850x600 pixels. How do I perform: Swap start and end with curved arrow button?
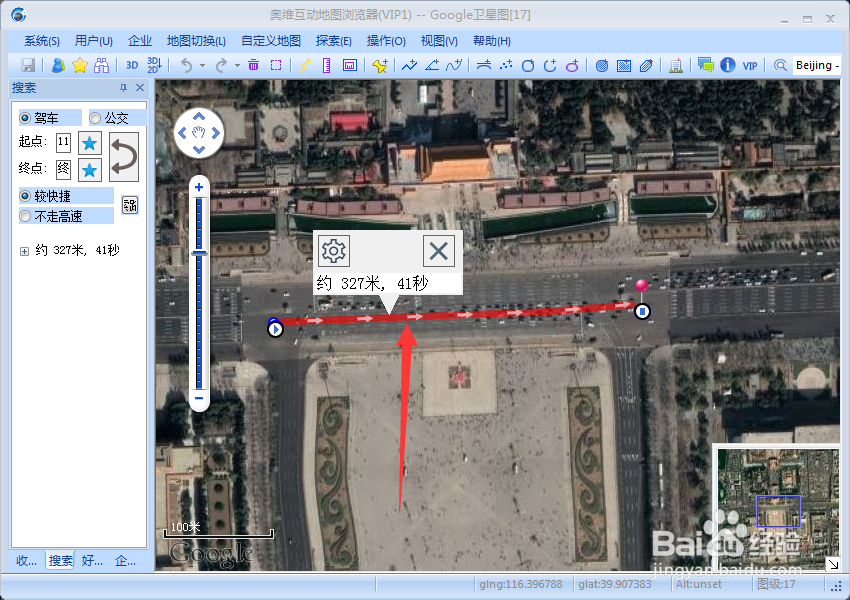point(124,157)
